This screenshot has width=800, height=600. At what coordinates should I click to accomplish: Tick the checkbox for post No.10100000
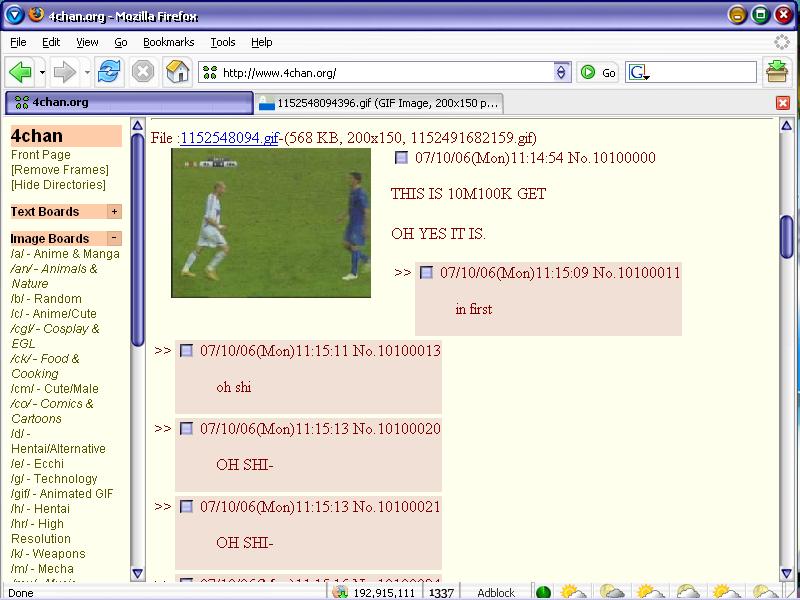[x=402, y=158]
